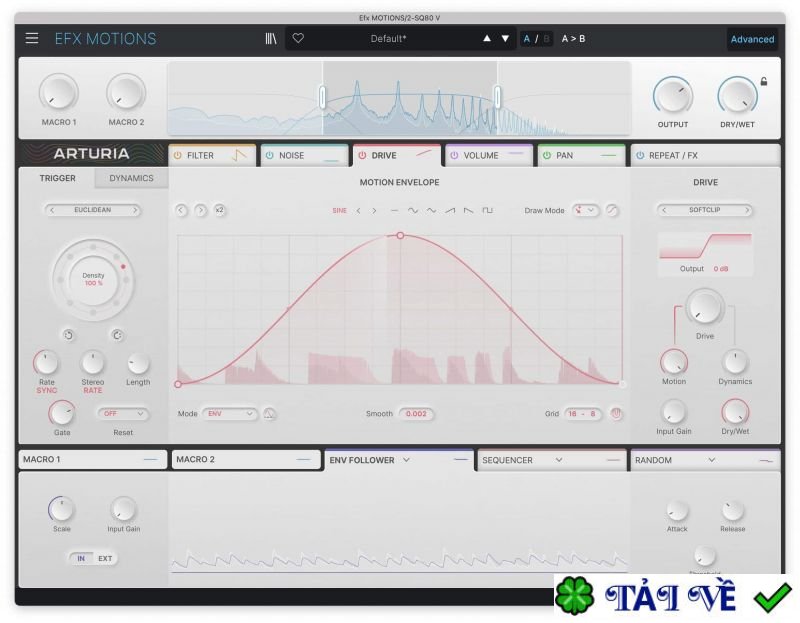Open the Draw Mode dropdown
The image size is (800, 623).
coord(584,211)
